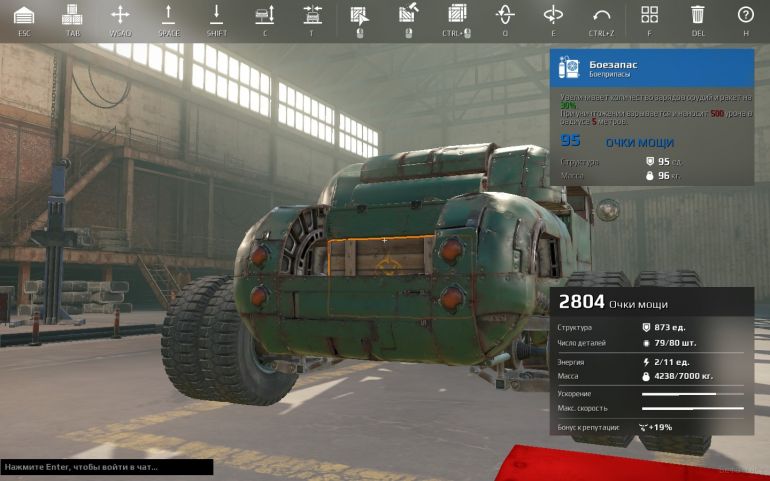Click the Боезапас ammo pack icon in the header

(570, 68)
